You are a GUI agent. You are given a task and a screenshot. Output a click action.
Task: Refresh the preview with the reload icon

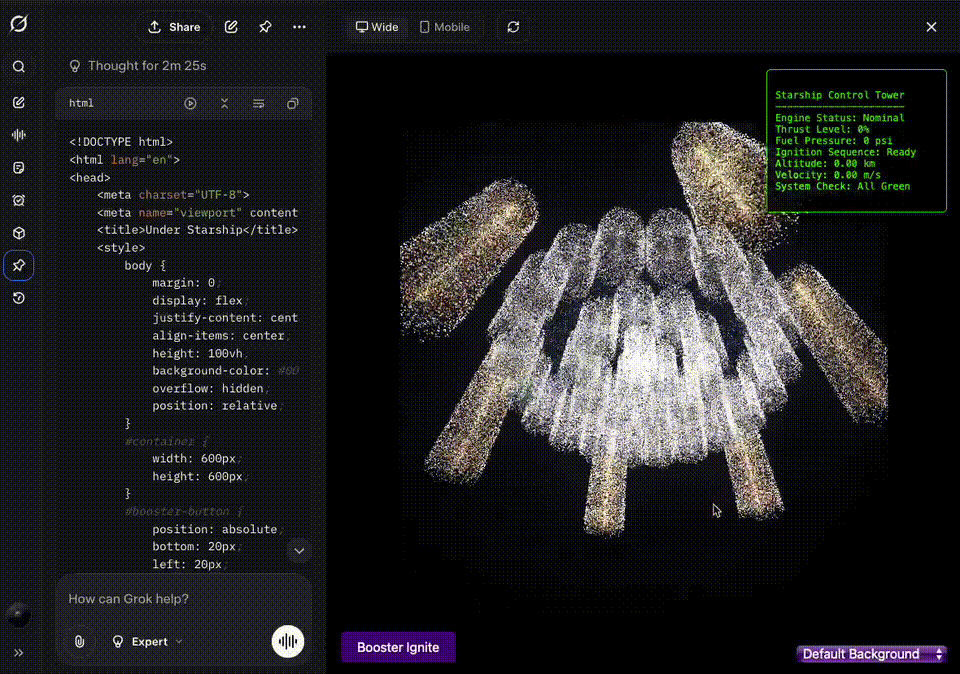click(513, 27)
